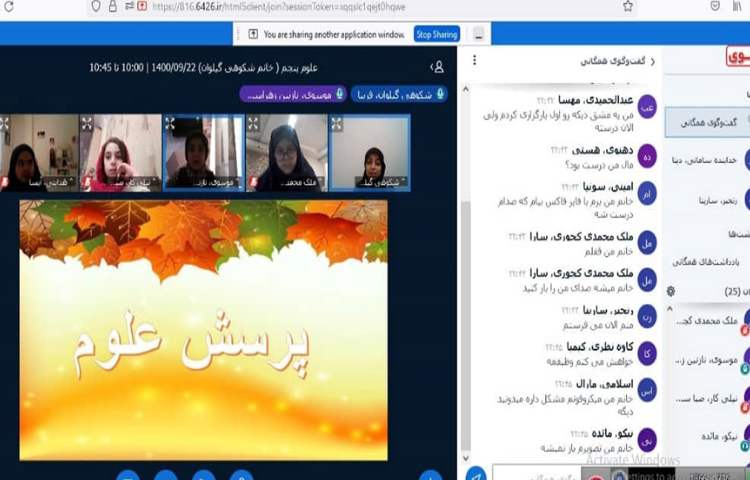750x480 pixels.
Task: Click the screen share icon in notification bar
Action: tap(253, 34)
